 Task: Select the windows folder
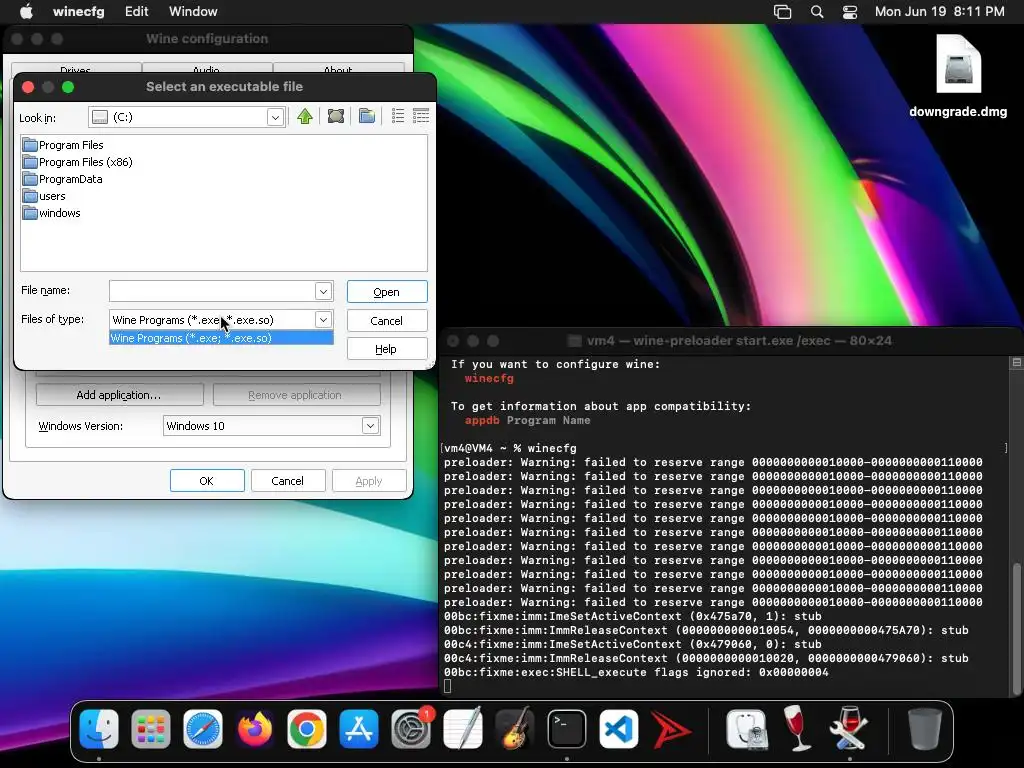[52, 212]
